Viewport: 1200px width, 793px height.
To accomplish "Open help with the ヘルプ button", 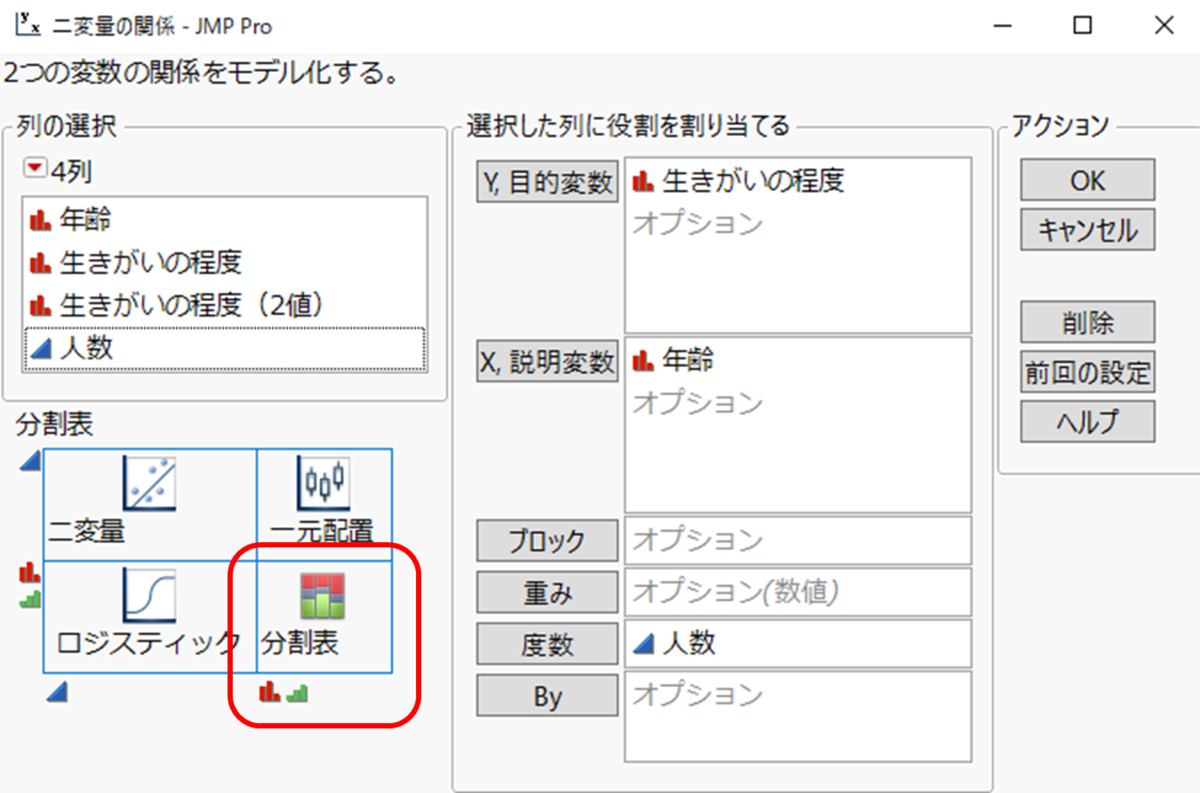I will pyautogui.click(x=1086, y=421).
